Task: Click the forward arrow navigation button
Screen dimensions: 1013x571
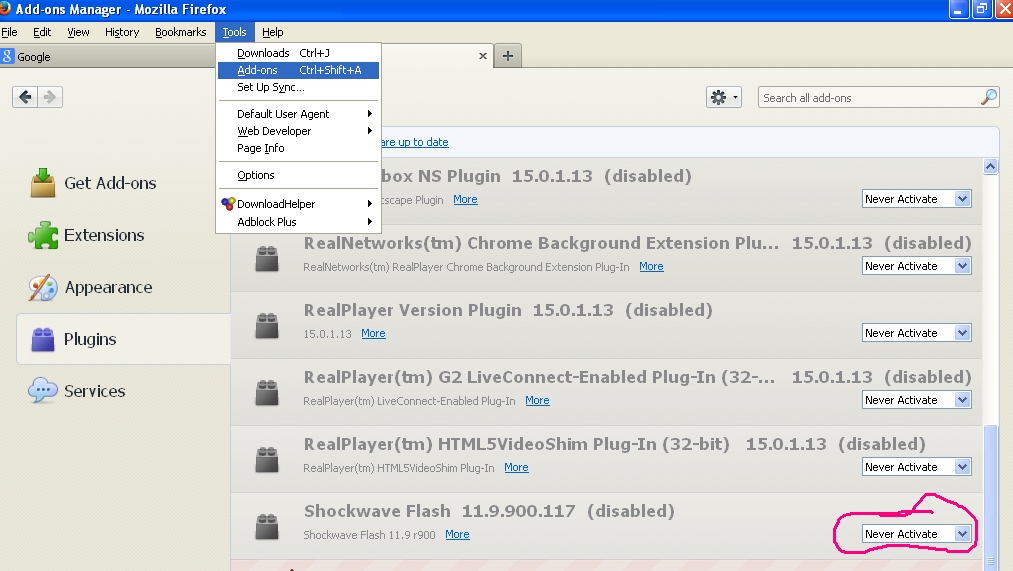Action: point(50,97)
